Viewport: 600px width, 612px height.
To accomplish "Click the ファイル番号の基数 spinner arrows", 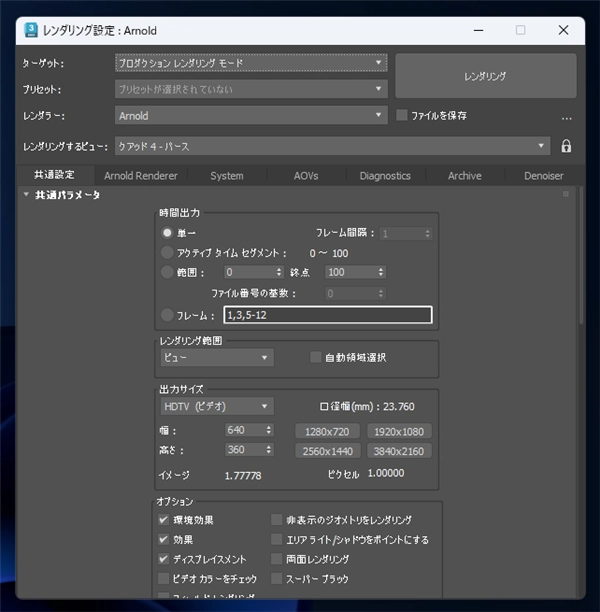I will pyautogui.click(x=381, y=293).
